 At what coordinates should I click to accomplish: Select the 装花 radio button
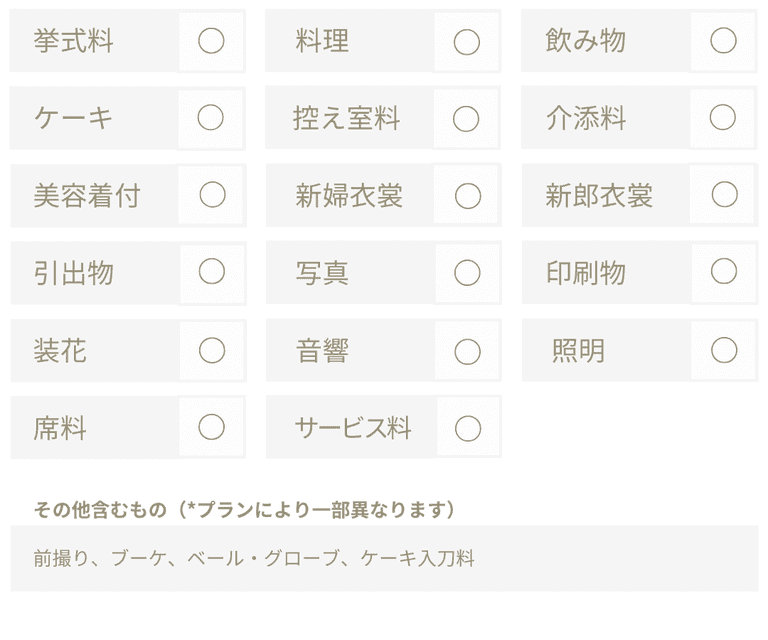point(212,350)
